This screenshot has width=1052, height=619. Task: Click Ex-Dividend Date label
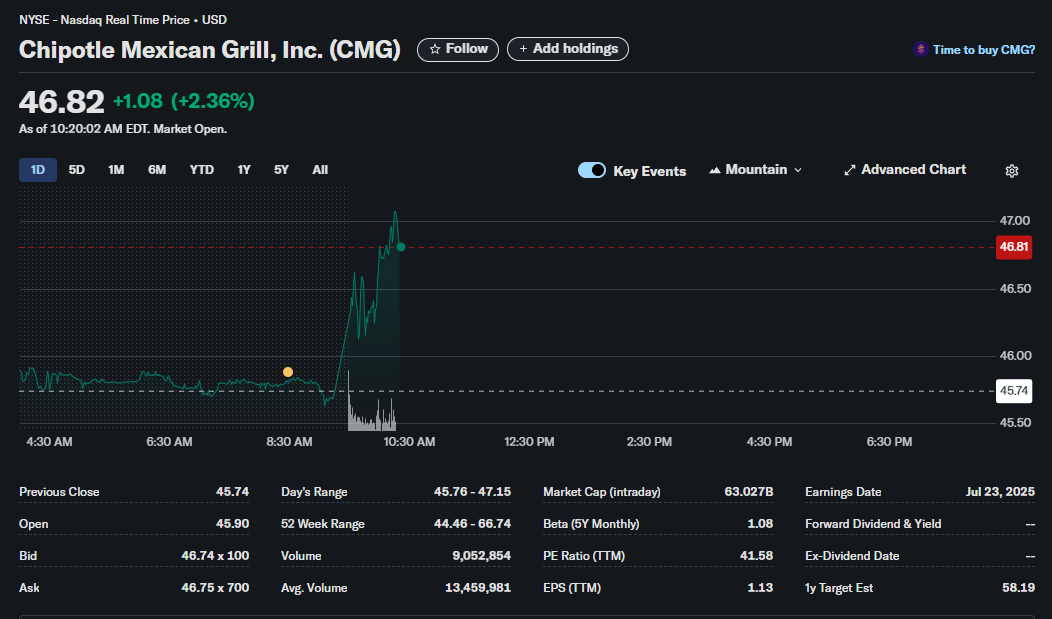[852, 556]
